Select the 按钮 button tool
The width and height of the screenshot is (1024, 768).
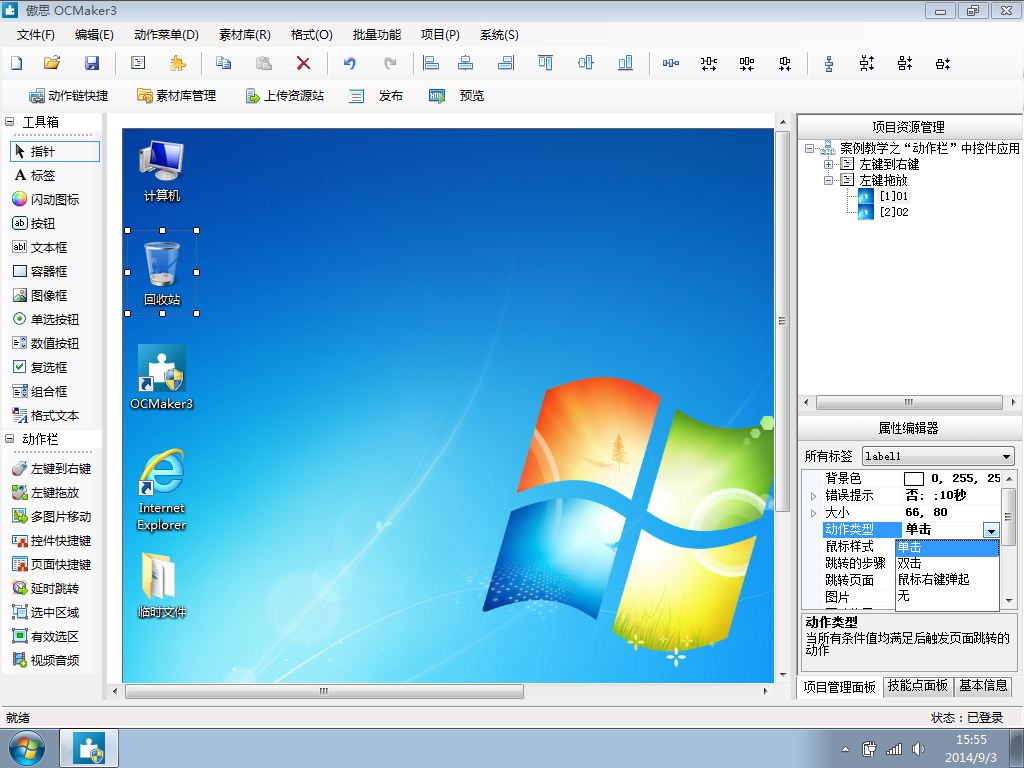pos(34,223)
